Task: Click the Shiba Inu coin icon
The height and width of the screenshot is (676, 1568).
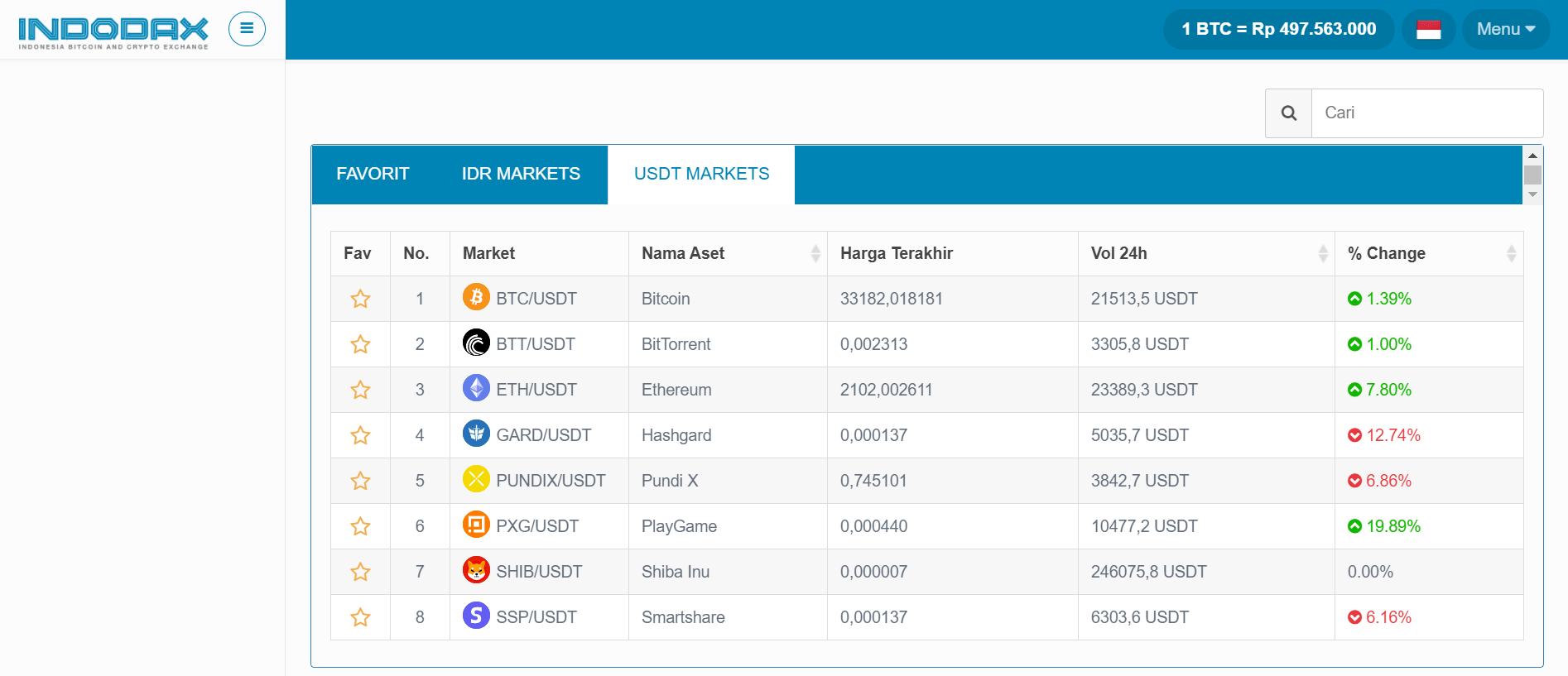Action: pyautogui.click(x=476, y=570)
